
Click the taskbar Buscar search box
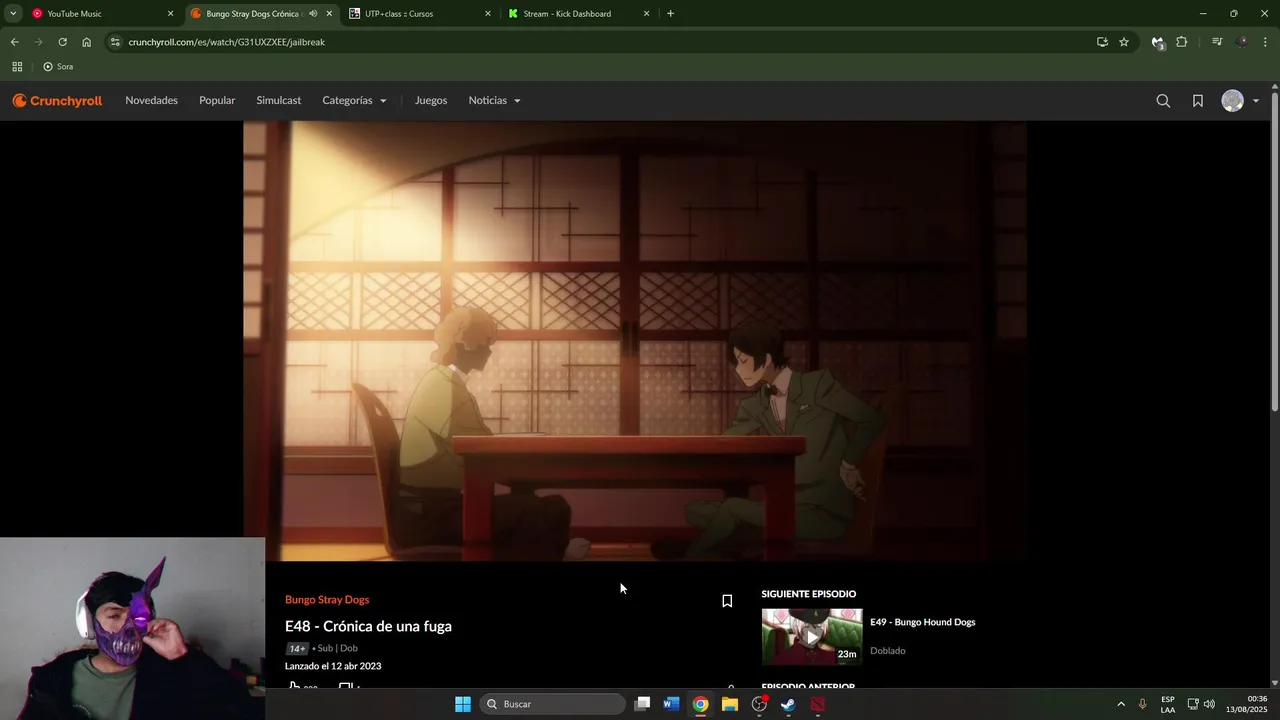click(x=552, y=704)
